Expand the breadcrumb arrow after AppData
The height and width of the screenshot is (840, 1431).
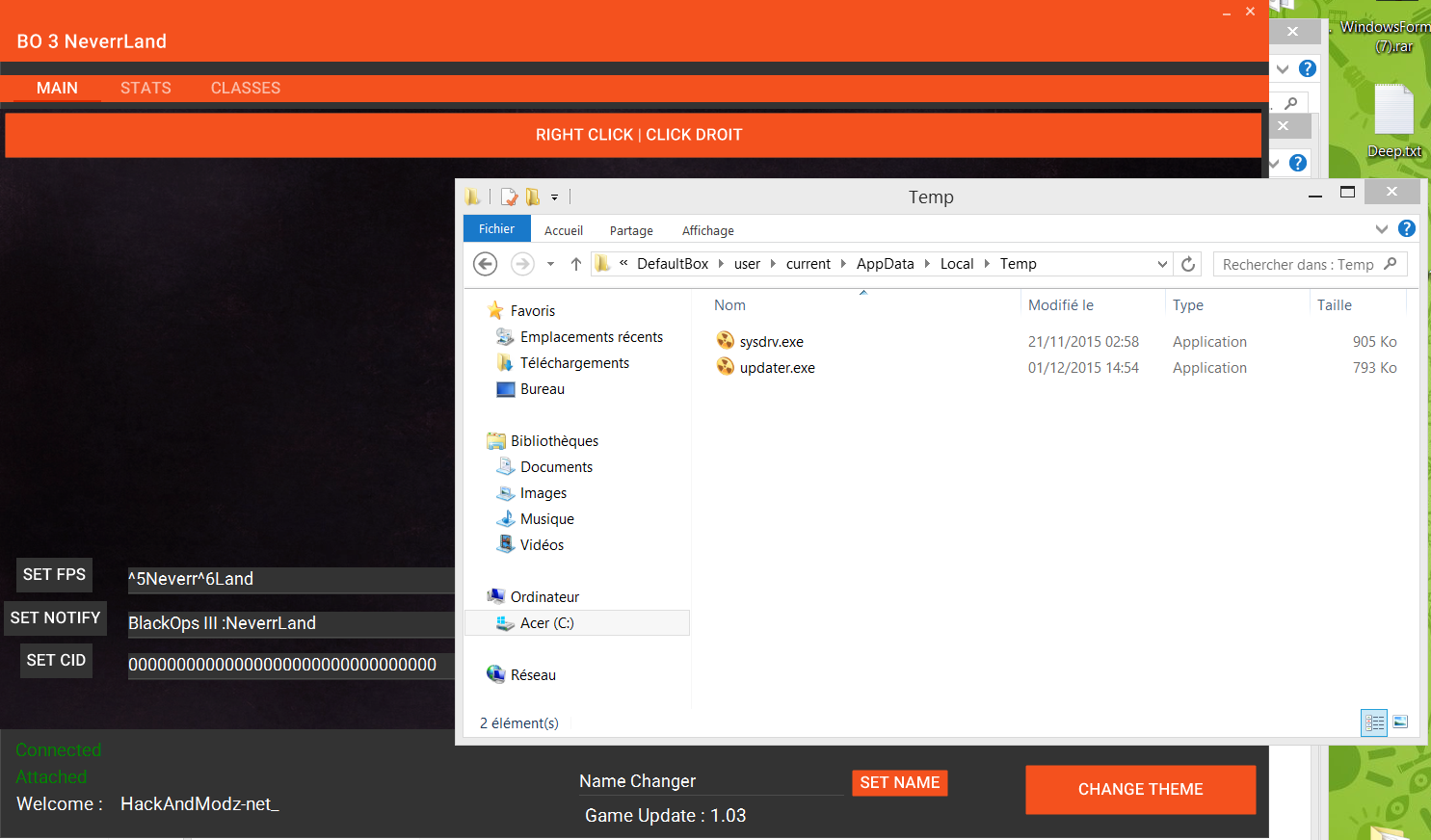[927, 264]
